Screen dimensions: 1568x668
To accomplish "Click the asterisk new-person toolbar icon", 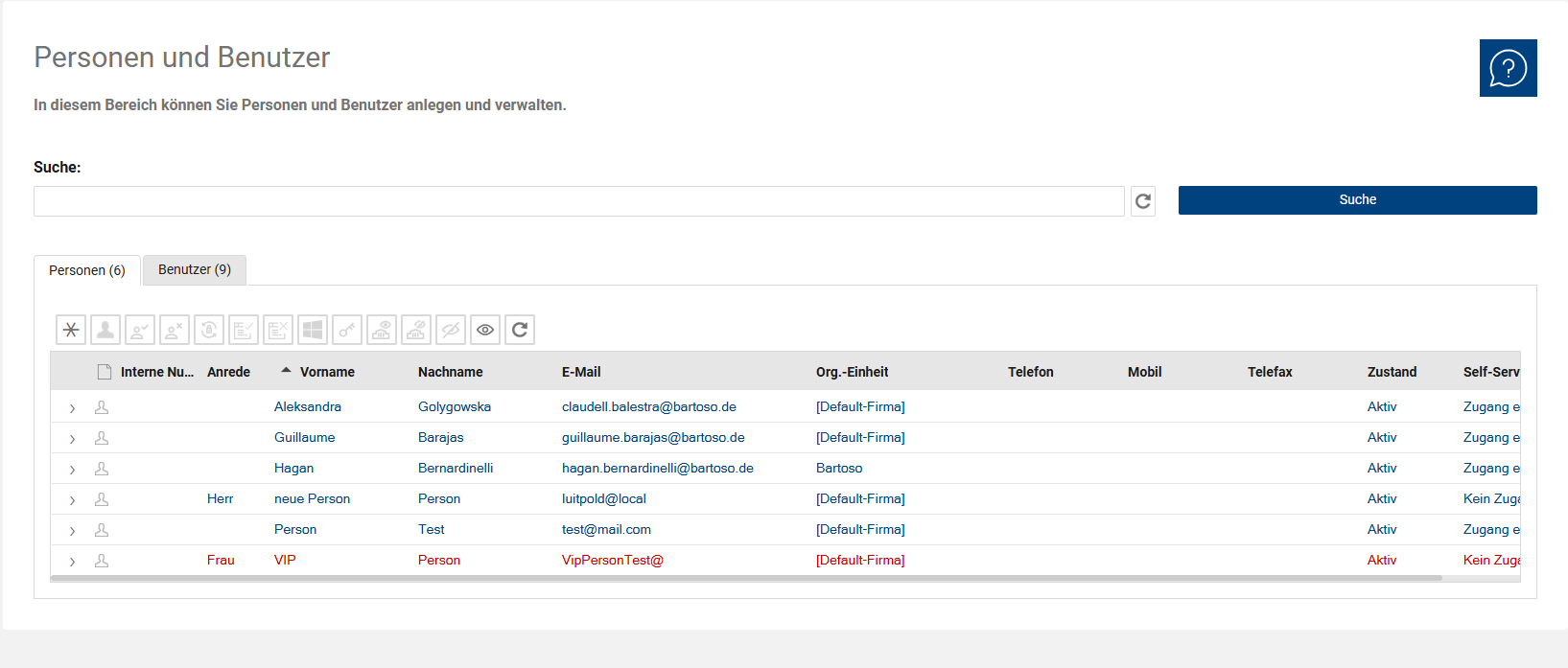I will point(71,330).
